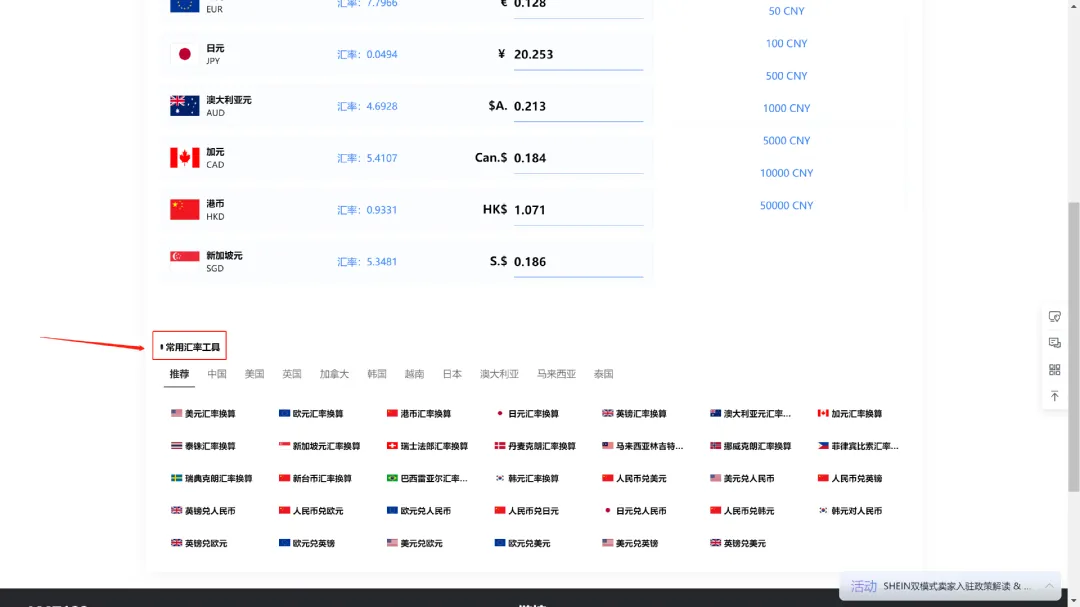Choose the 50000 CNY quick amount
Image resolution: width=1080 pixels, height=607 pixels.
[786, 205]
